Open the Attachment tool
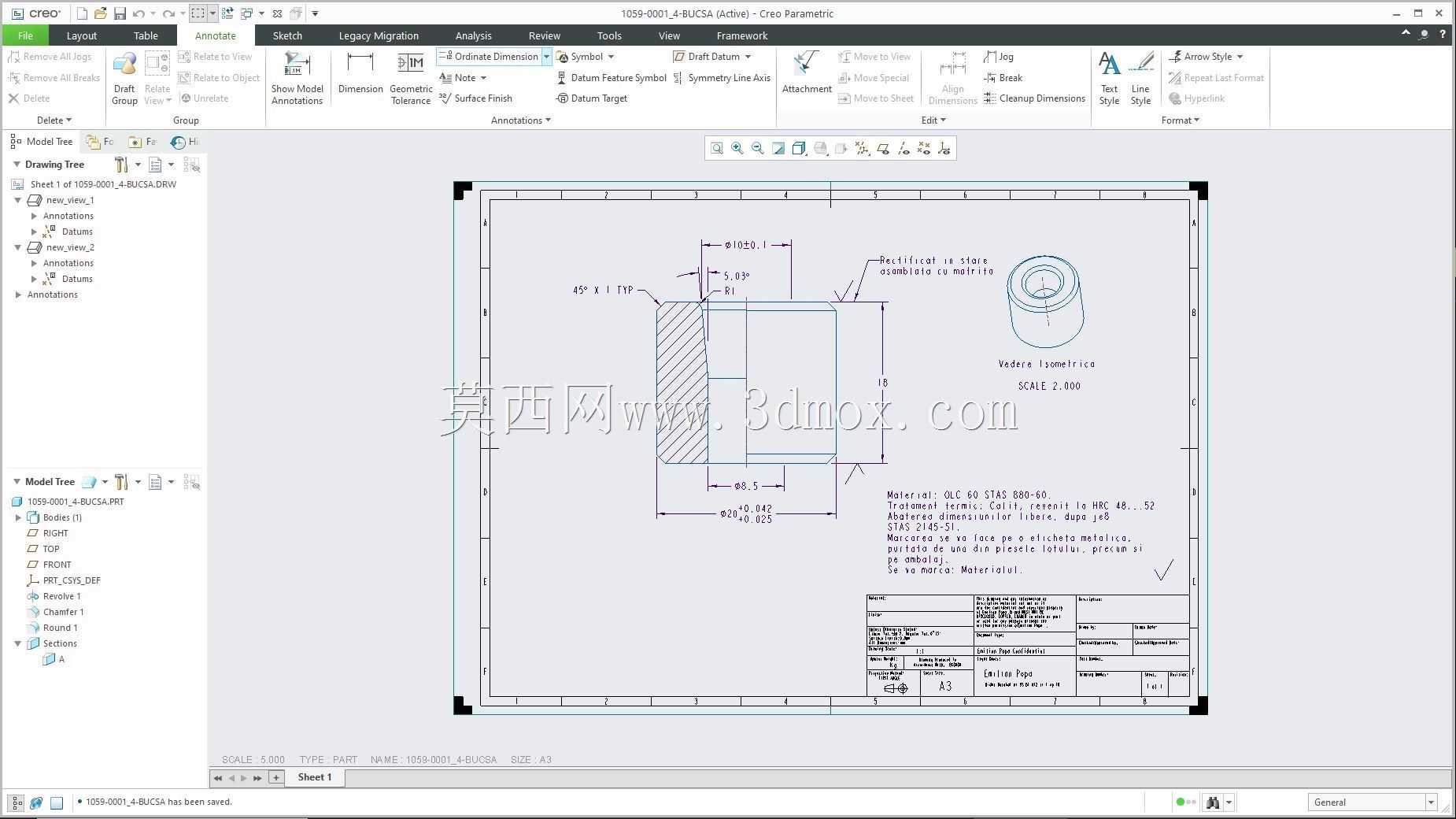Image resolution: width=1456 pixels, height=819 pixels. coord(807,72)
